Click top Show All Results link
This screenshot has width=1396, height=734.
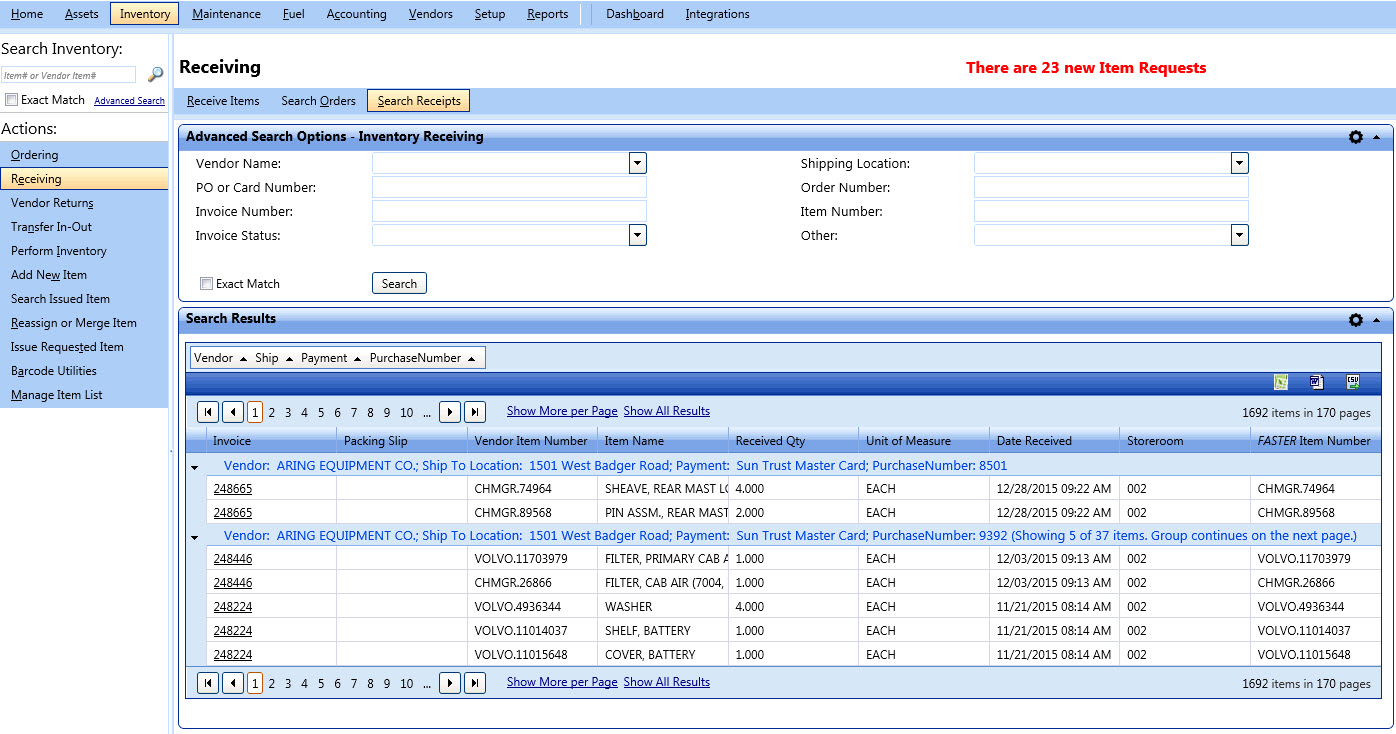click(667, 411)
